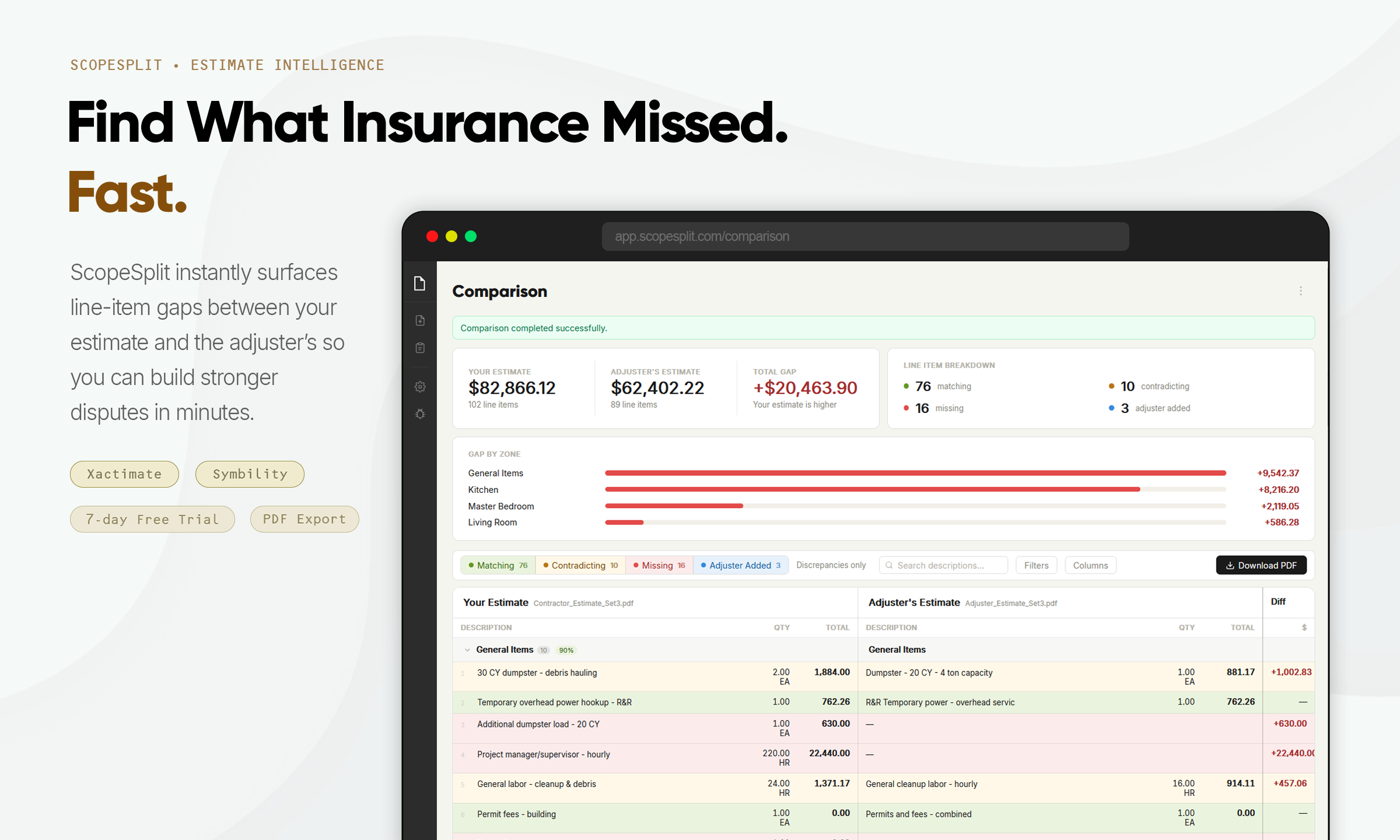Open the clipboard icon in the sidebar
The height and width of the screenshot is (840, 1400).
click(x=420, y=348)
